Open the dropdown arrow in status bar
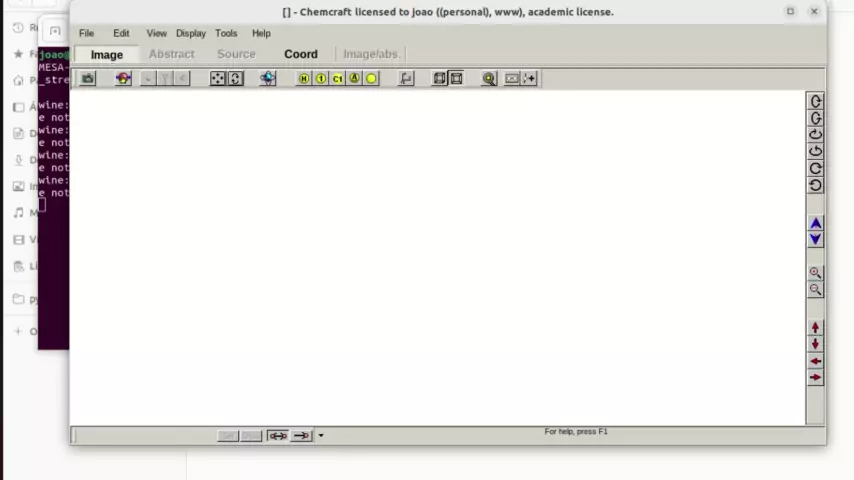The width and height of the screenshot is (854, 480). (321, 435)
